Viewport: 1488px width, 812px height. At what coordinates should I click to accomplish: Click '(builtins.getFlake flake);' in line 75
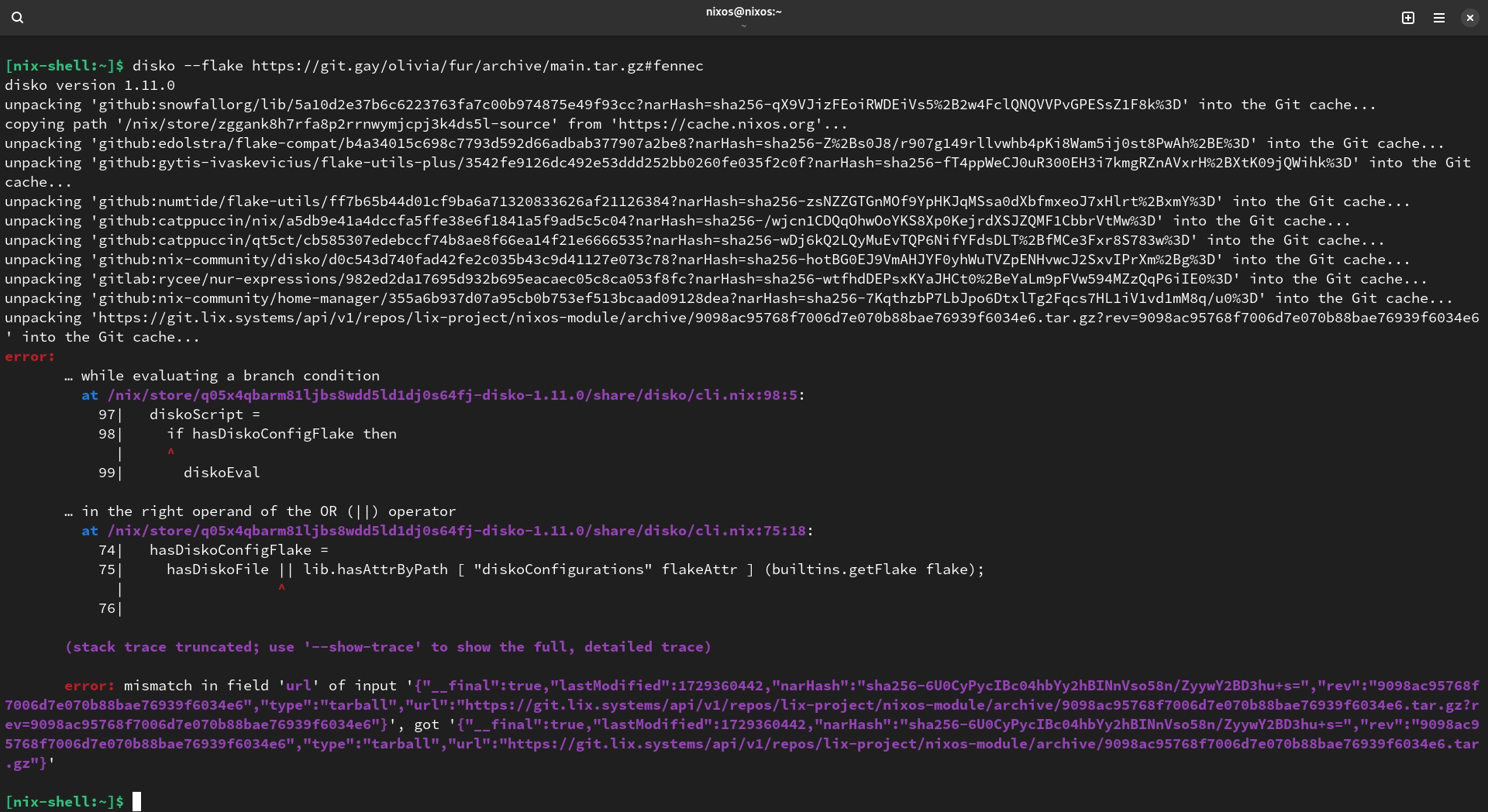(x=874, y=569)
